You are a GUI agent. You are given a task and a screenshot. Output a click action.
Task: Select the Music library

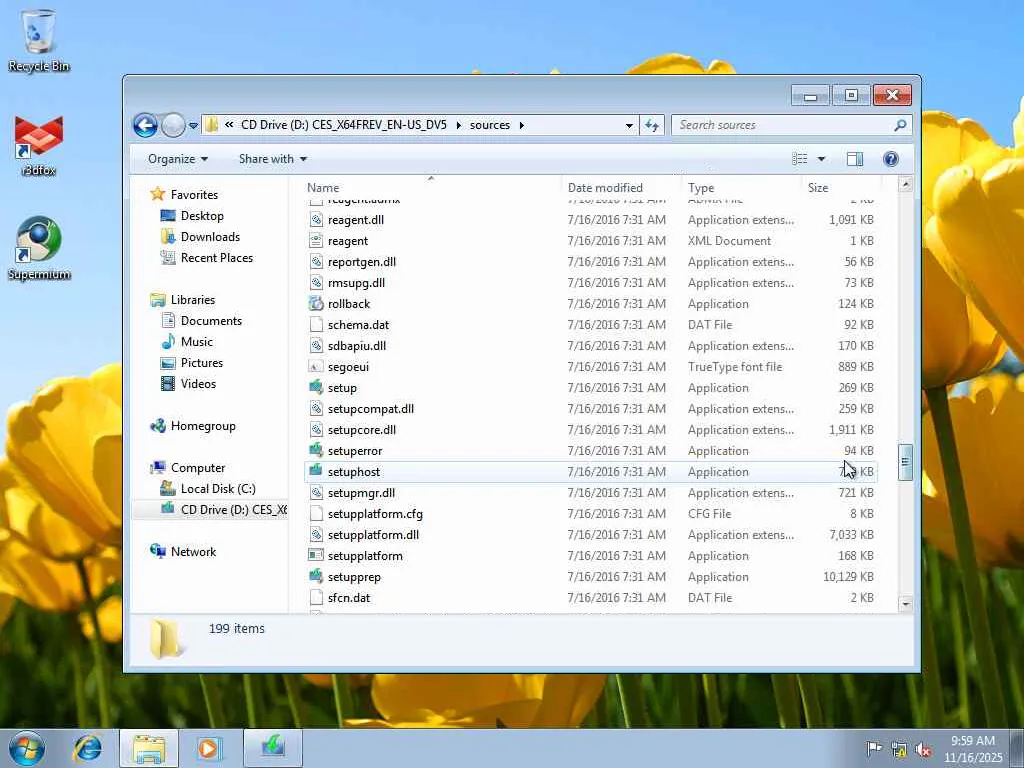coord(187,342)
